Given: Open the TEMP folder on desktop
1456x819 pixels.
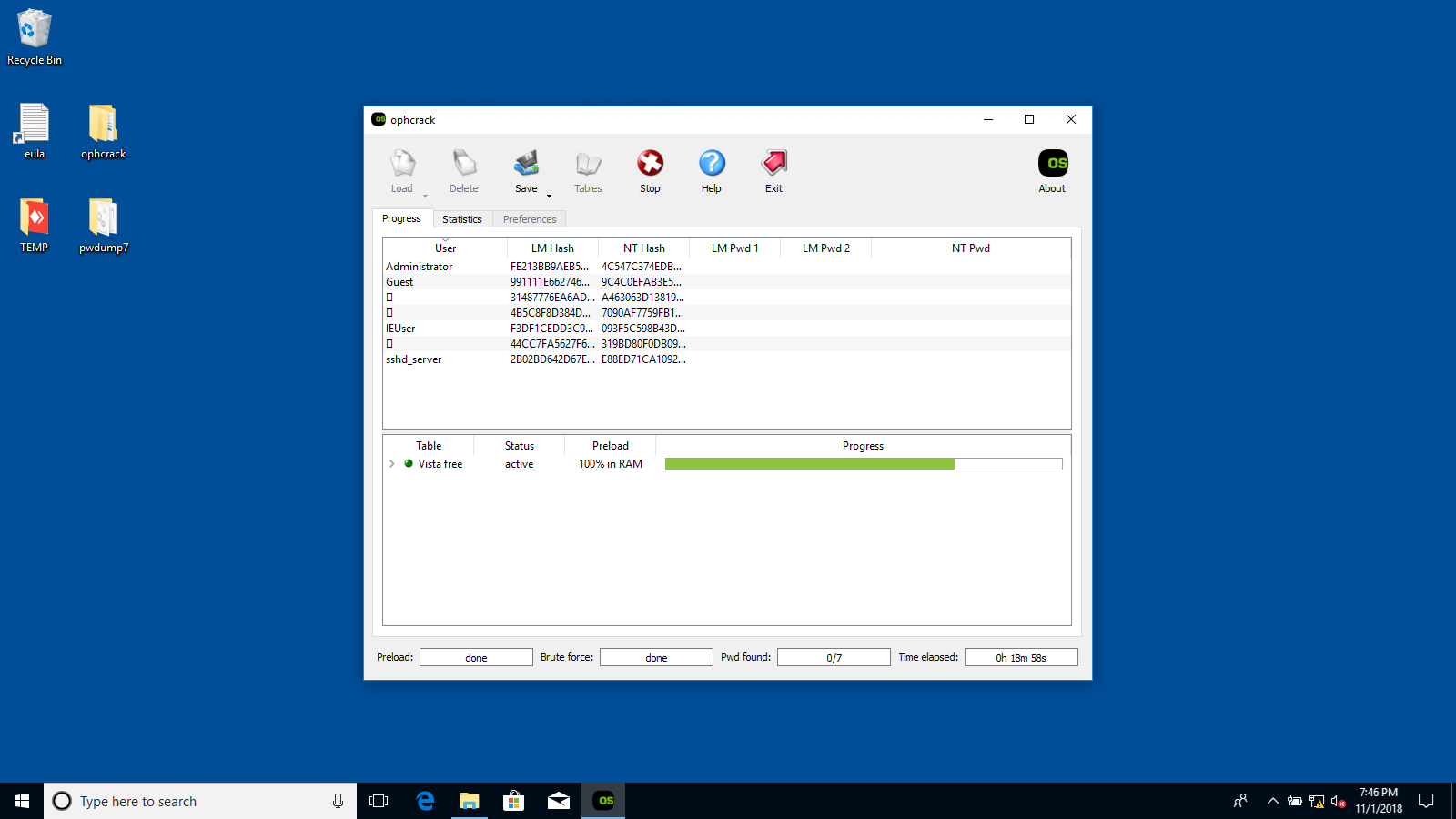Looking at the screenshot, I should [x=35, y=225].
